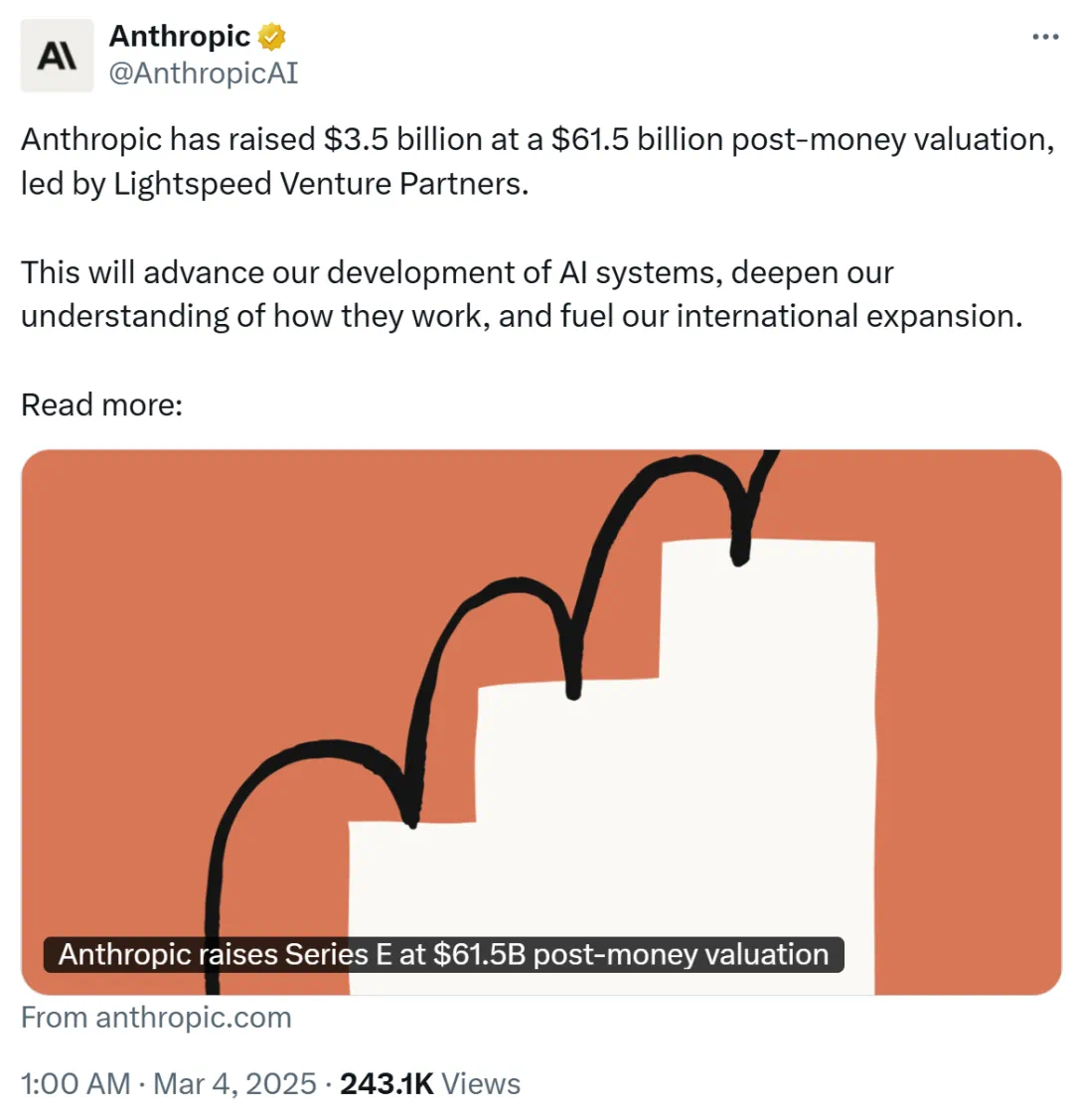Follow the "From anthropic.com" source link
The image size is (1073, 1120).
click(156, 1018)
